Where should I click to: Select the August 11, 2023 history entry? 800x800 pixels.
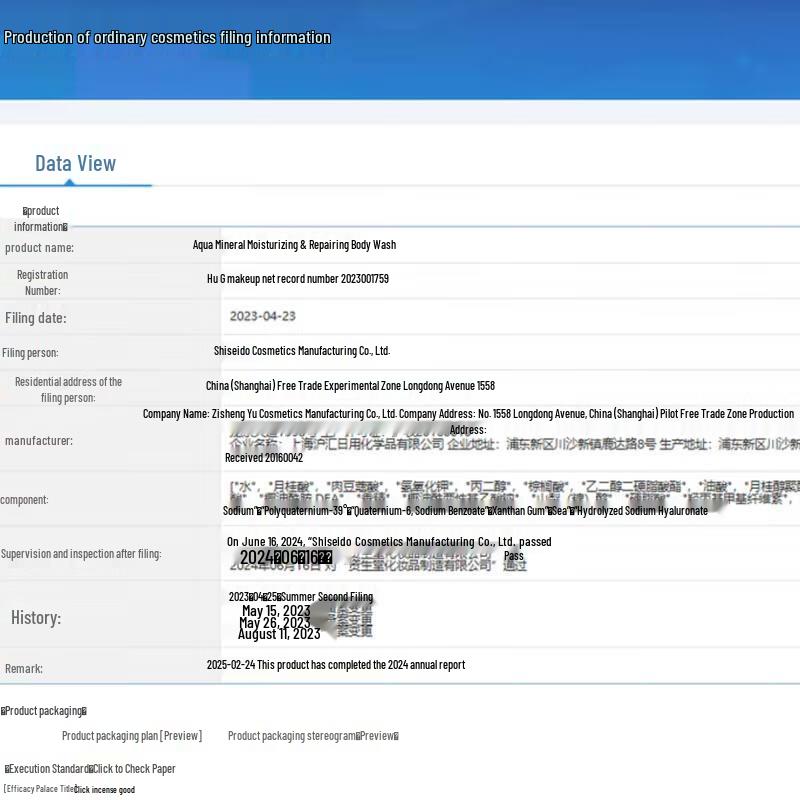(x=279, y=634)
